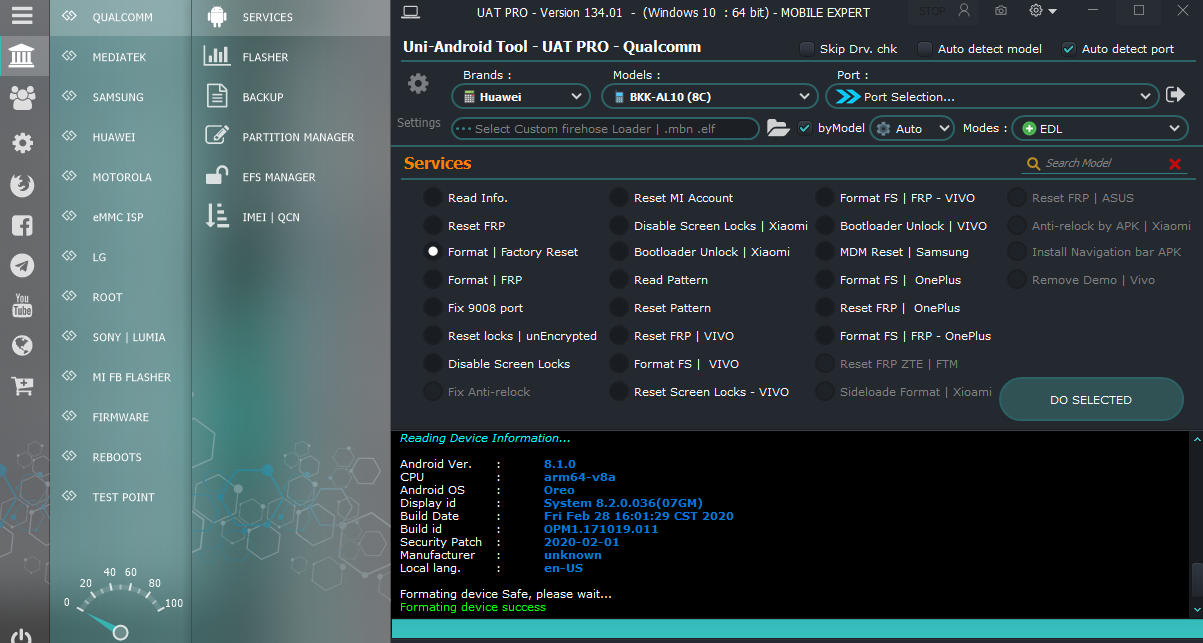Enable Skip Drv. chk checkbox

pos(807,48)
